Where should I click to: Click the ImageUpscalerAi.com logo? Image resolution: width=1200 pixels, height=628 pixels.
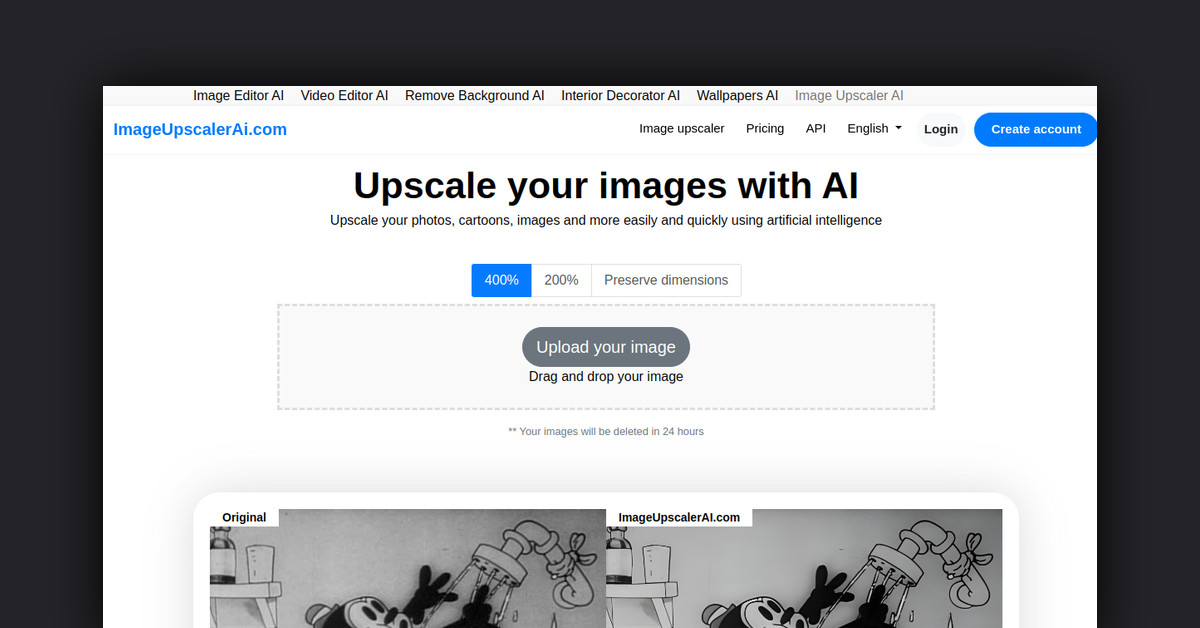[x=199, y=129]
